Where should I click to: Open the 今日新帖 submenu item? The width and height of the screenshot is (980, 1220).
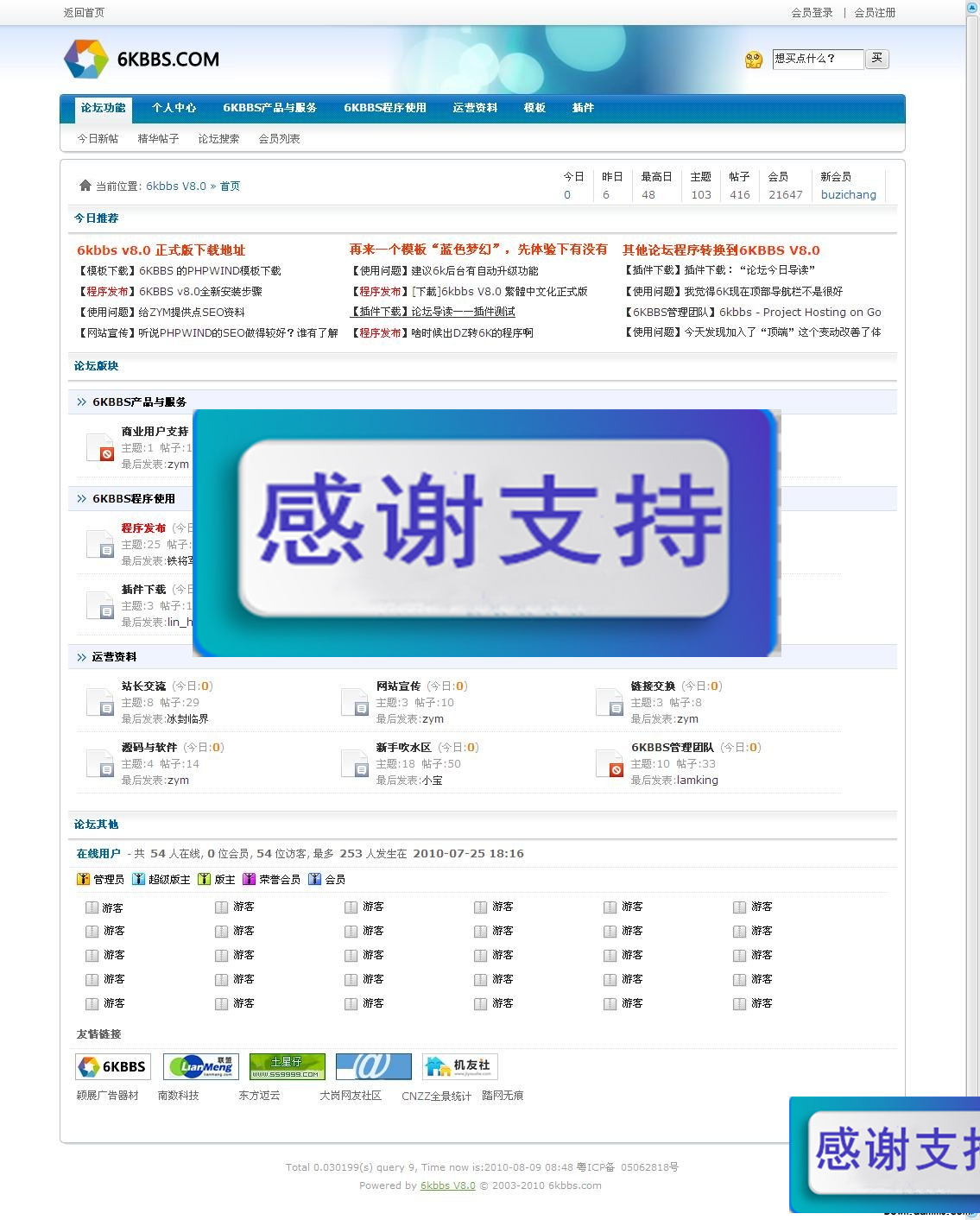[x=98, y=138]
